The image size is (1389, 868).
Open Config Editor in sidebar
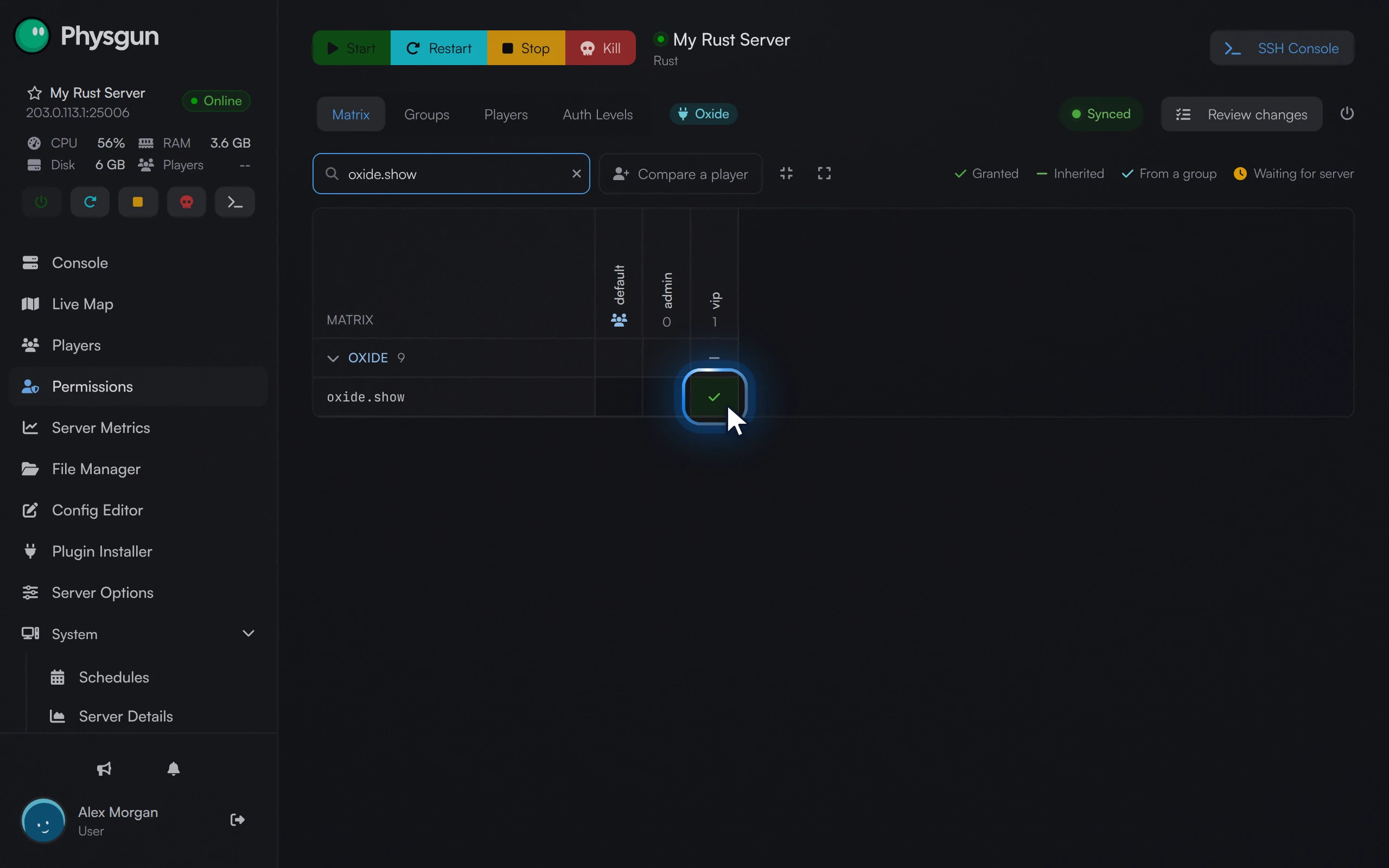pos(138,510)
